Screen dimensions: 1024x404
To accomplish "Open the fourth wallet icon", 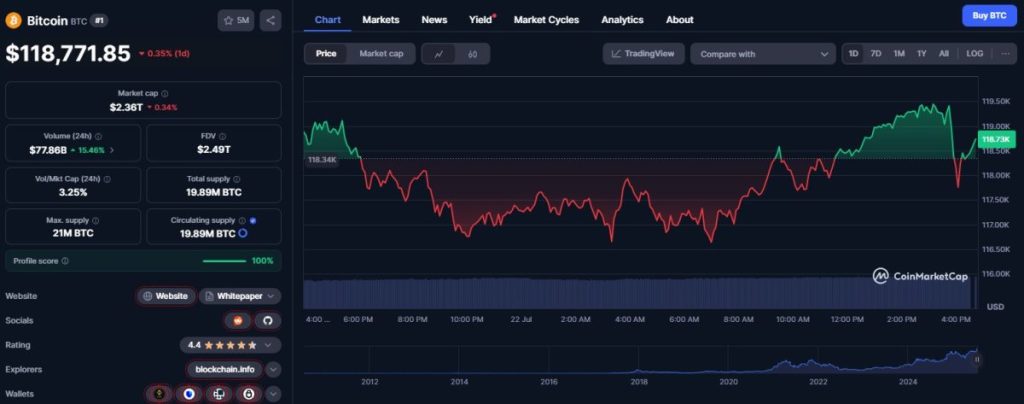I will 249,394.
